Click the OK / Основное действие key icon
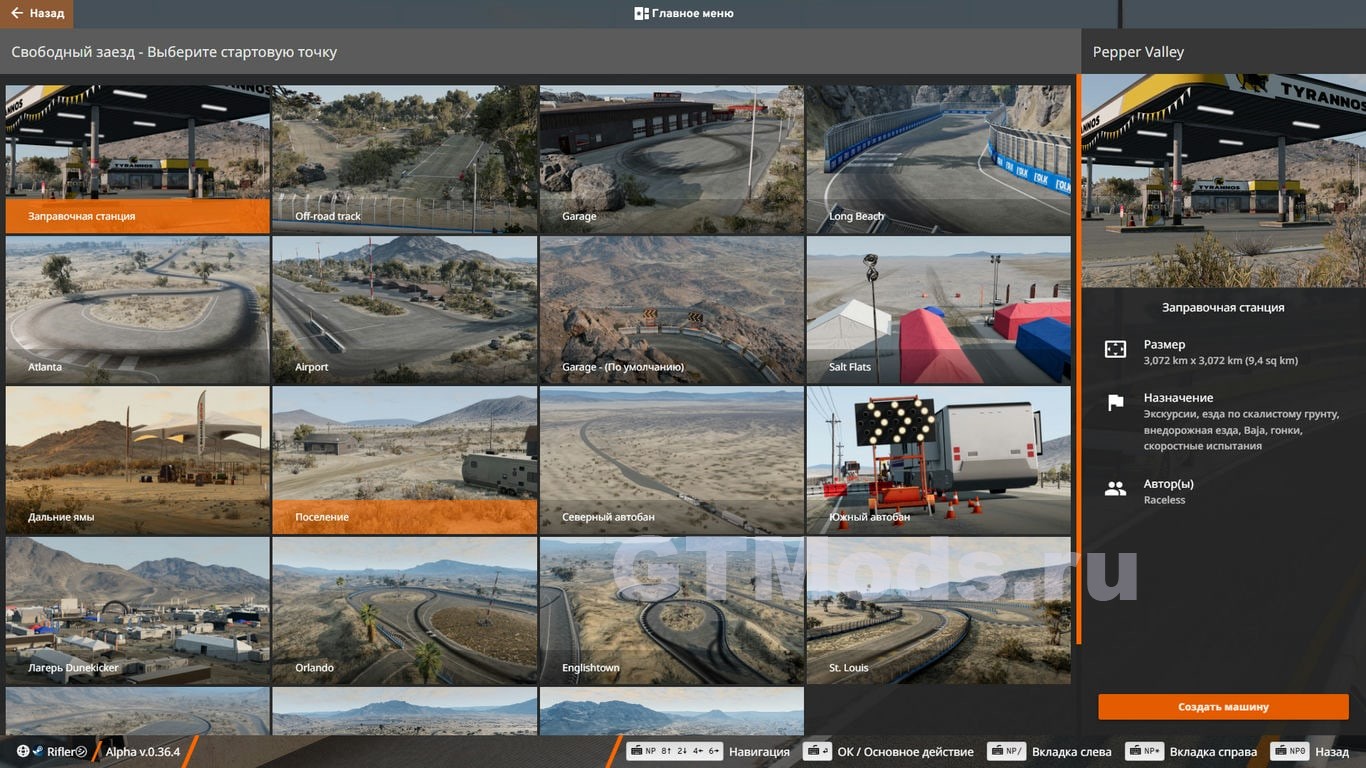 point(816,751)
